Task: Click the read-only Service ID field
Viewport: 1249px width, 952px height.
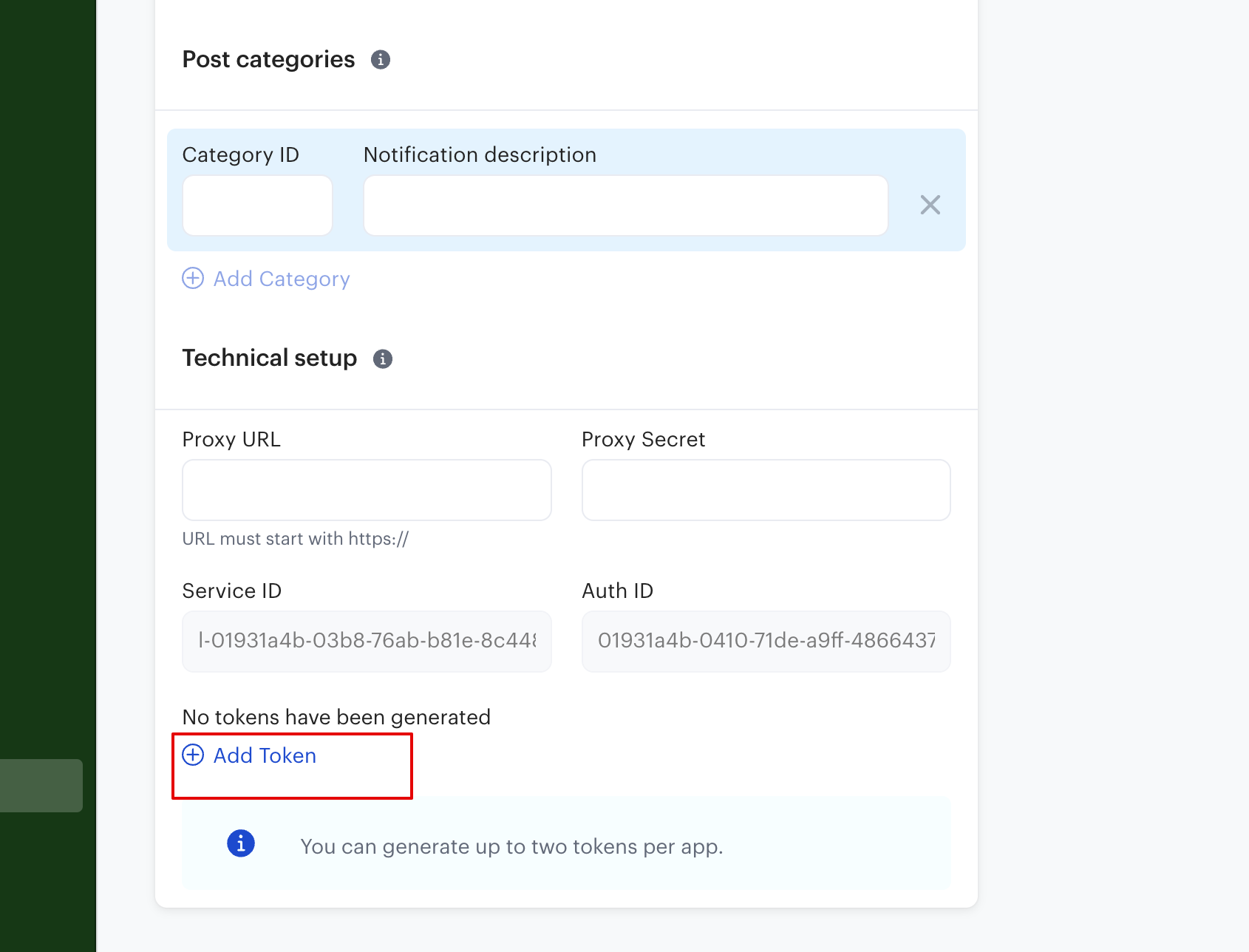Action: tap(367, 641)
